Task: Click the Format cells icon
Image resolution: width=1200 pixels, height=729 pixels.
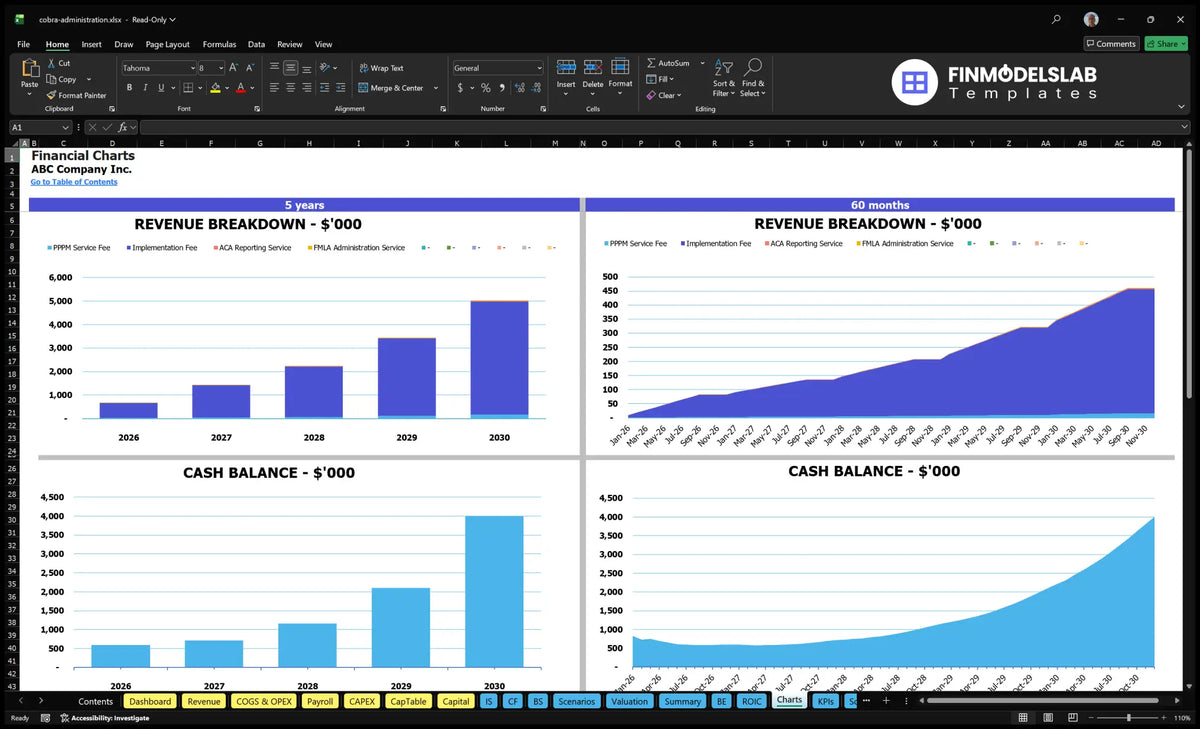Action: pyautogui.click(x=620, y=67)
